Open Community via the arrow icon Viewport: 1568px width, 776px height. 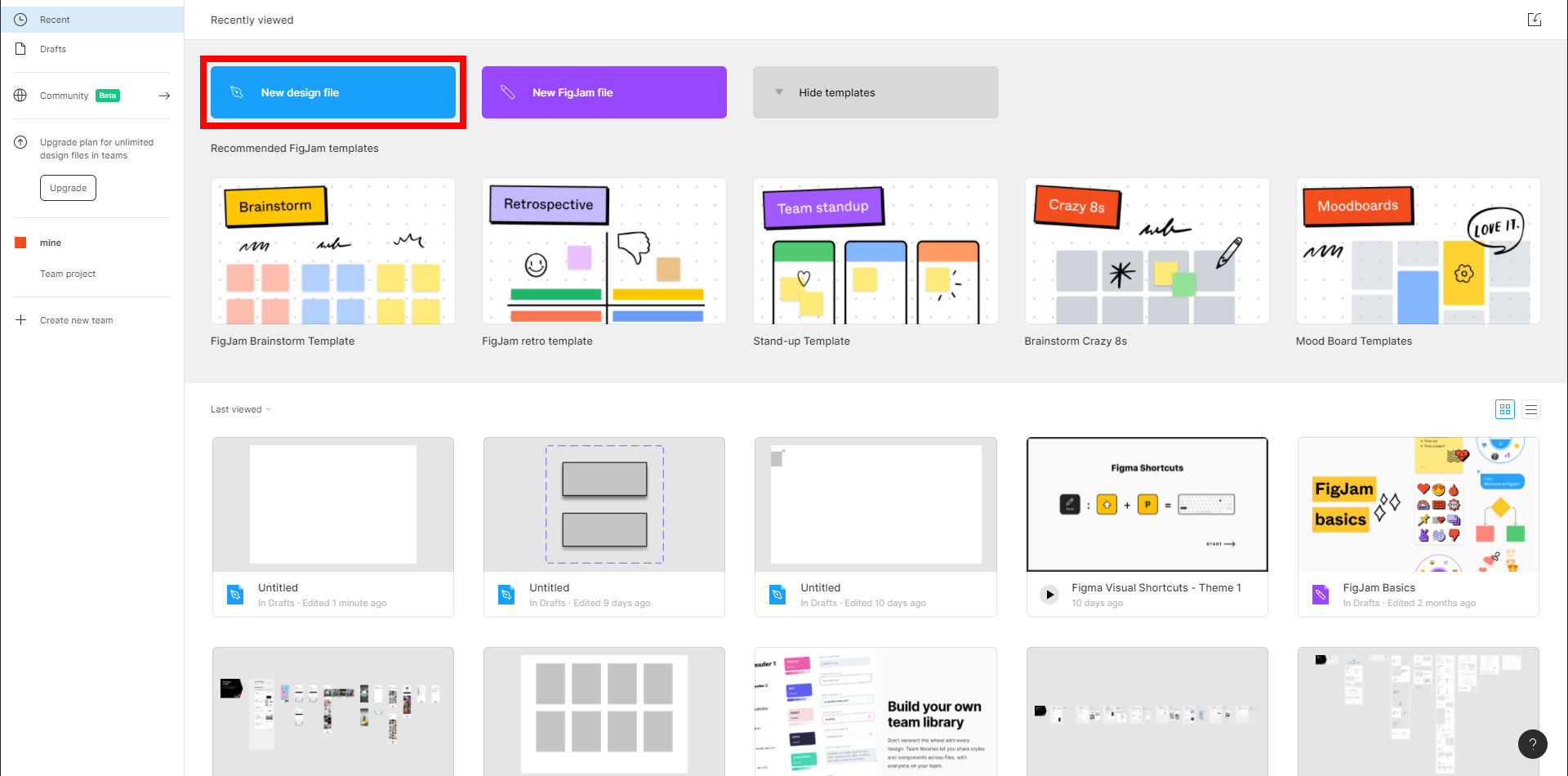[164, 96]
